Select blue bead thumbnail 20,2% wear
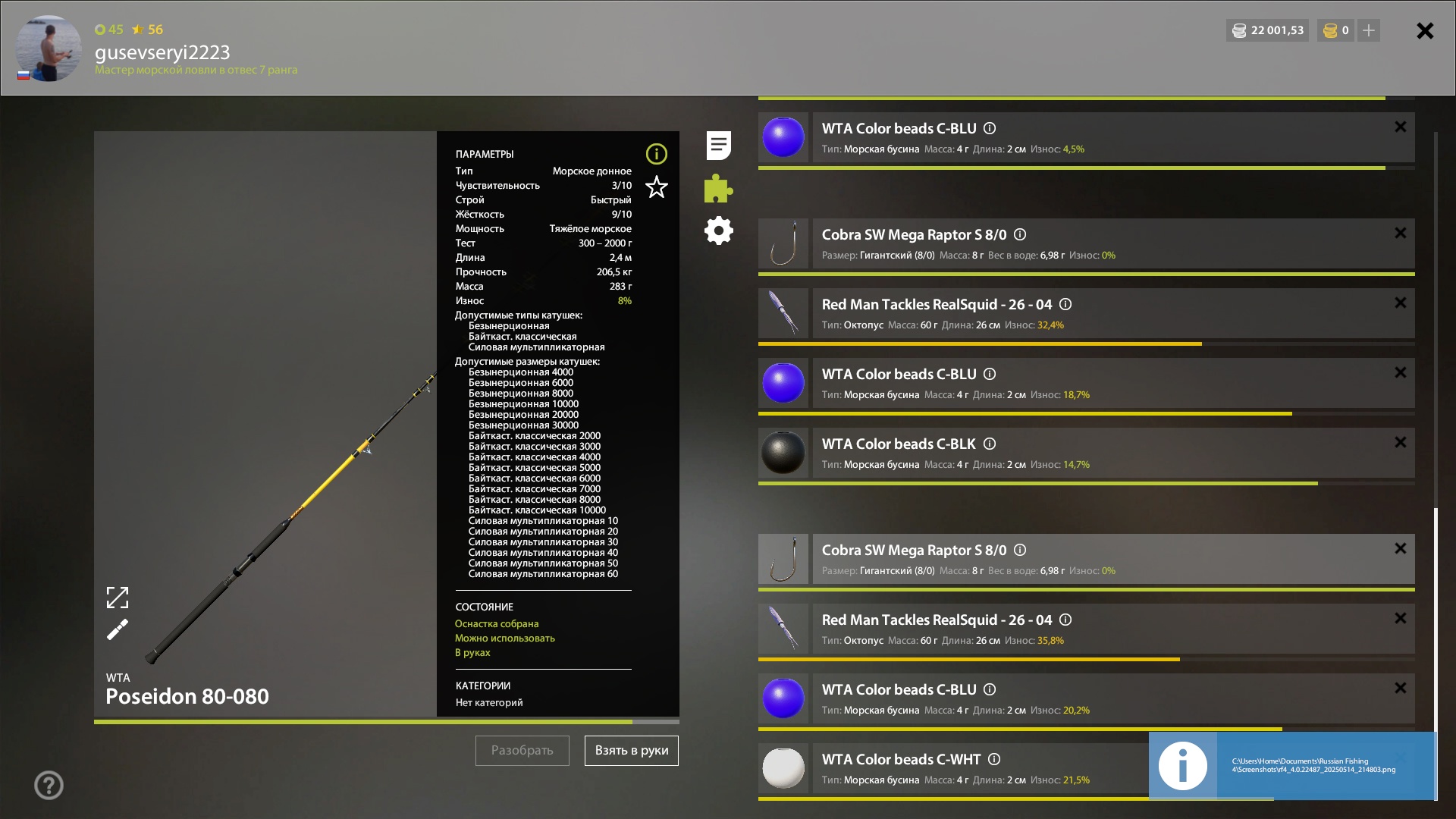 pos(783,698)
